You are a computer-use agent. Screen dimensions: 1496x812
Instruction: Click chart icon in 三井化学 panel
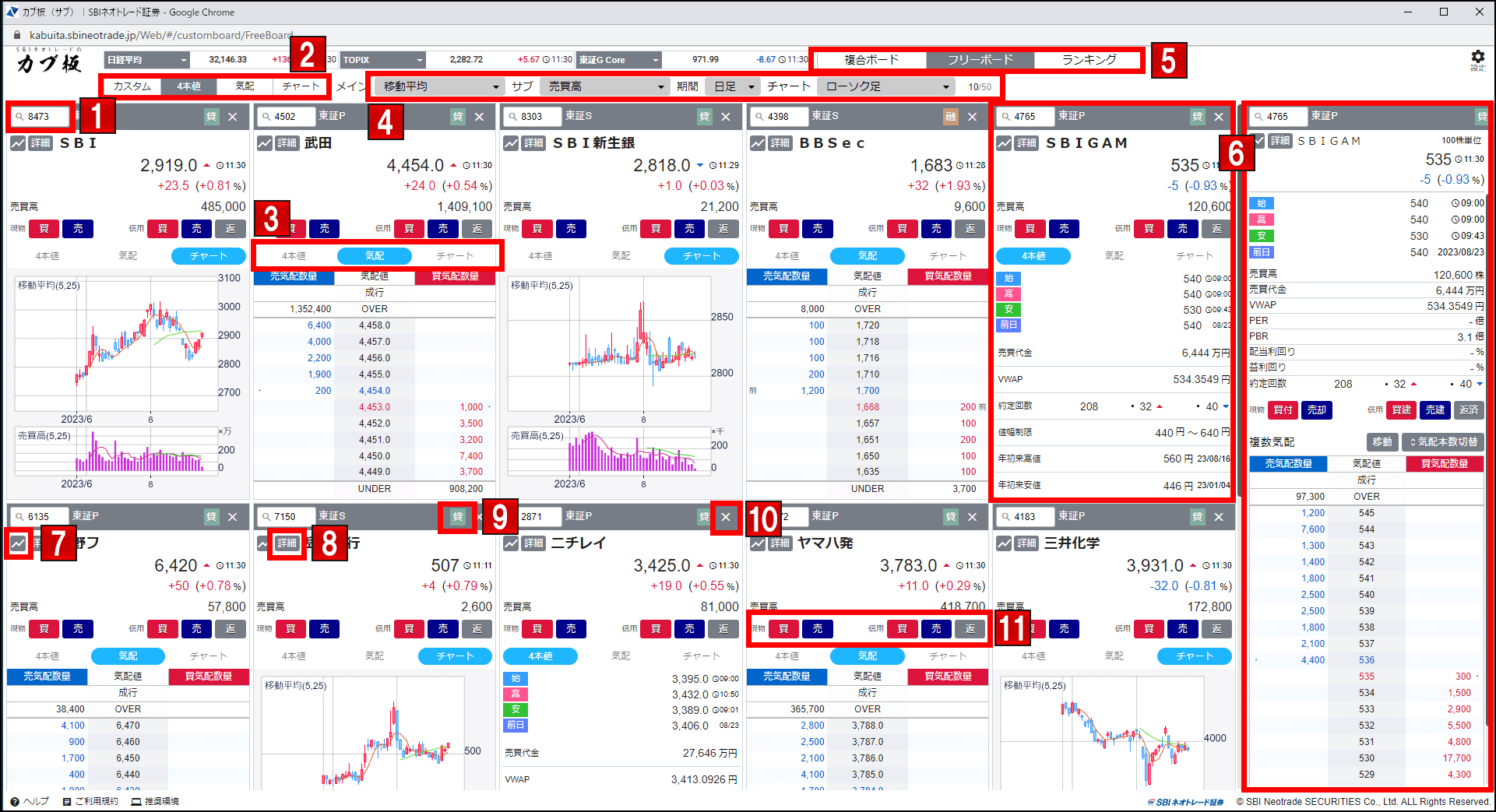(x=1005, y=543)
